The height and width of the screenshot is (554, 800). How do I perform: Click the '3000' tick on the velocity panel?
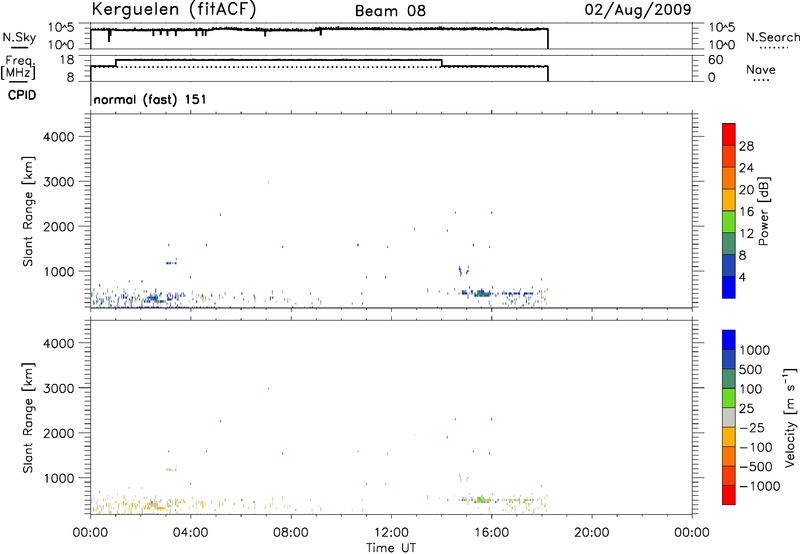pyautogui.click(x=58, y=388)
